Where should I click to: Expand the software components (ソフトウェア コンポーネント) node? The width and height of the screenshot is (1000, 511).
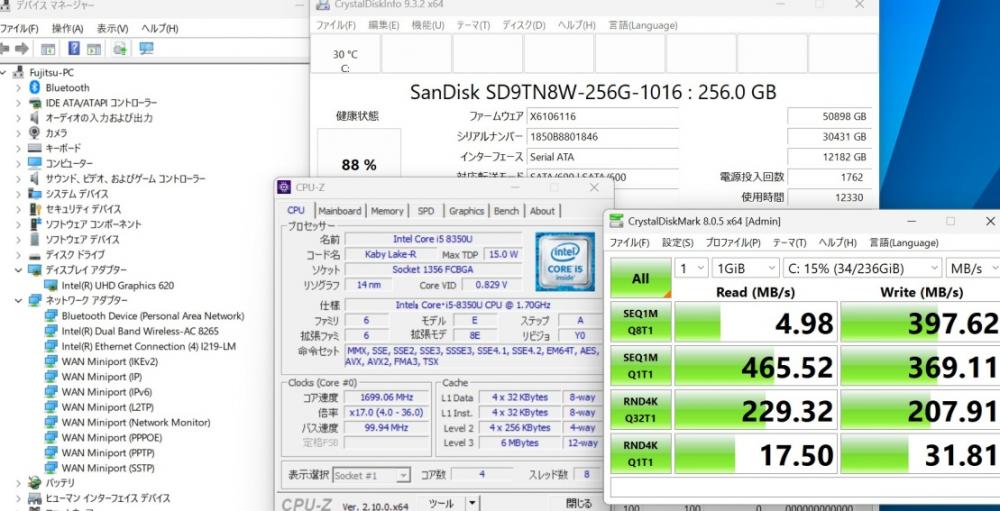pos(18,225)
